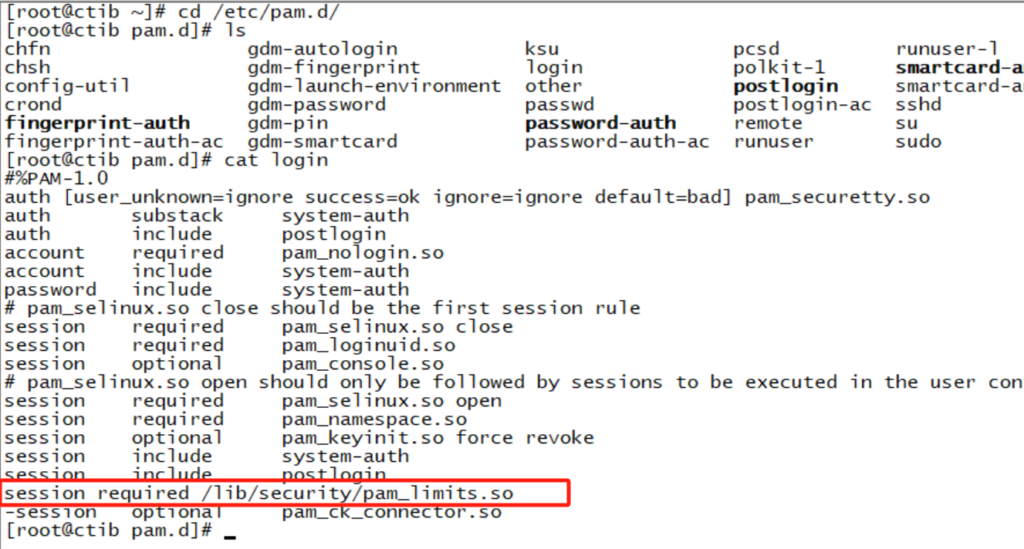Viewport: 1024px width, 549px height.
Task: Click the pam_console.so optional session line
Action: [224, 364]
